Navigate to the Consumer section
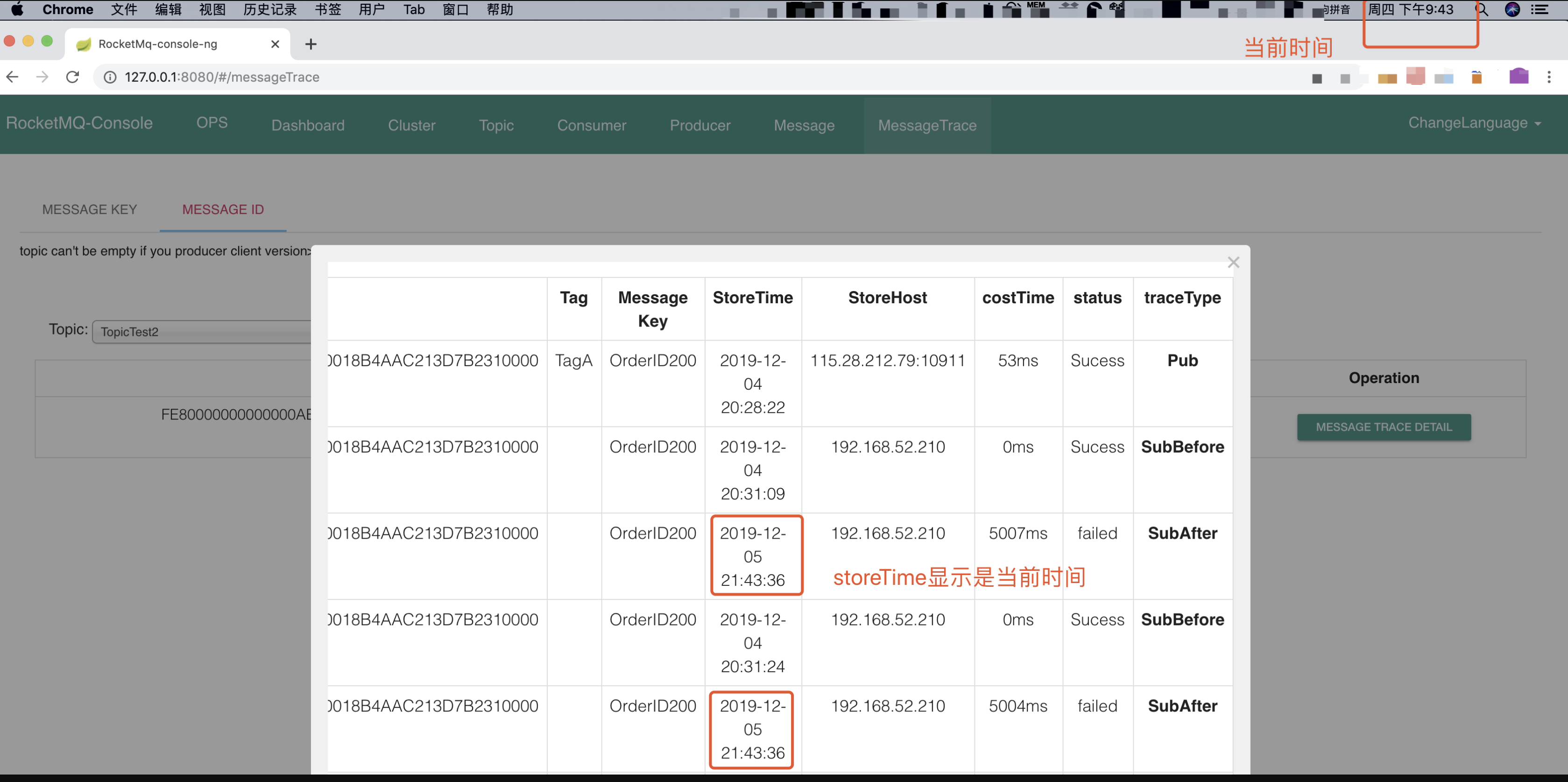Image resolution: width=1568 pixels, height=782 pixels. coord(591,126)
